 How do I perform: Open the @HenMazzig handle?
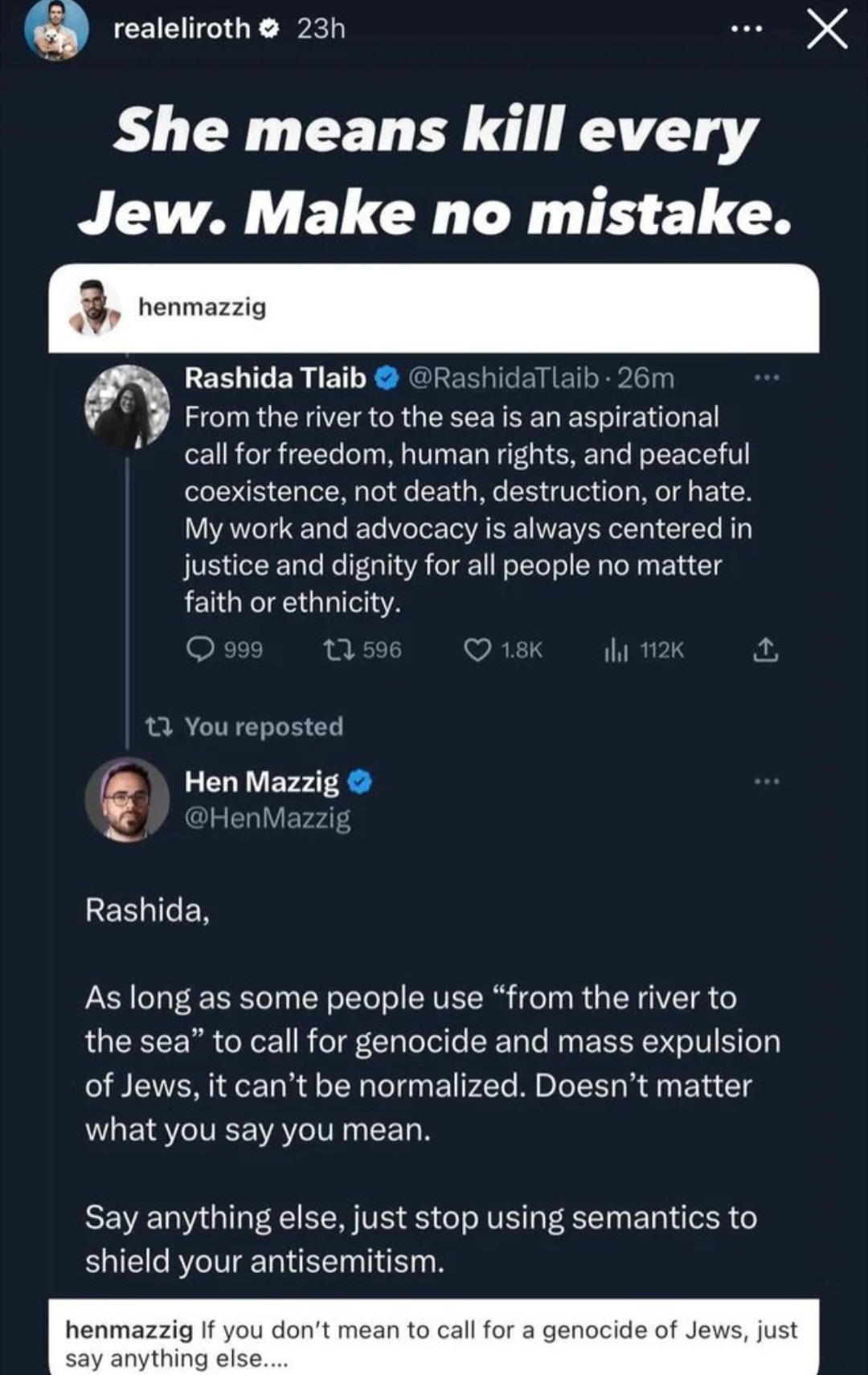[268, 818]
